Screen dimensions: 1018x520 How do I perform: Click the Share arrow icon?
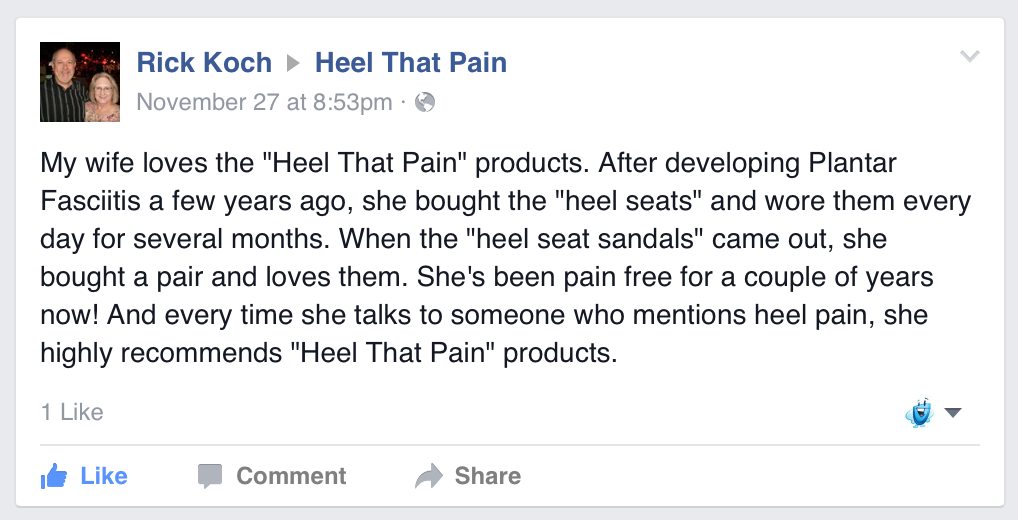428,476
